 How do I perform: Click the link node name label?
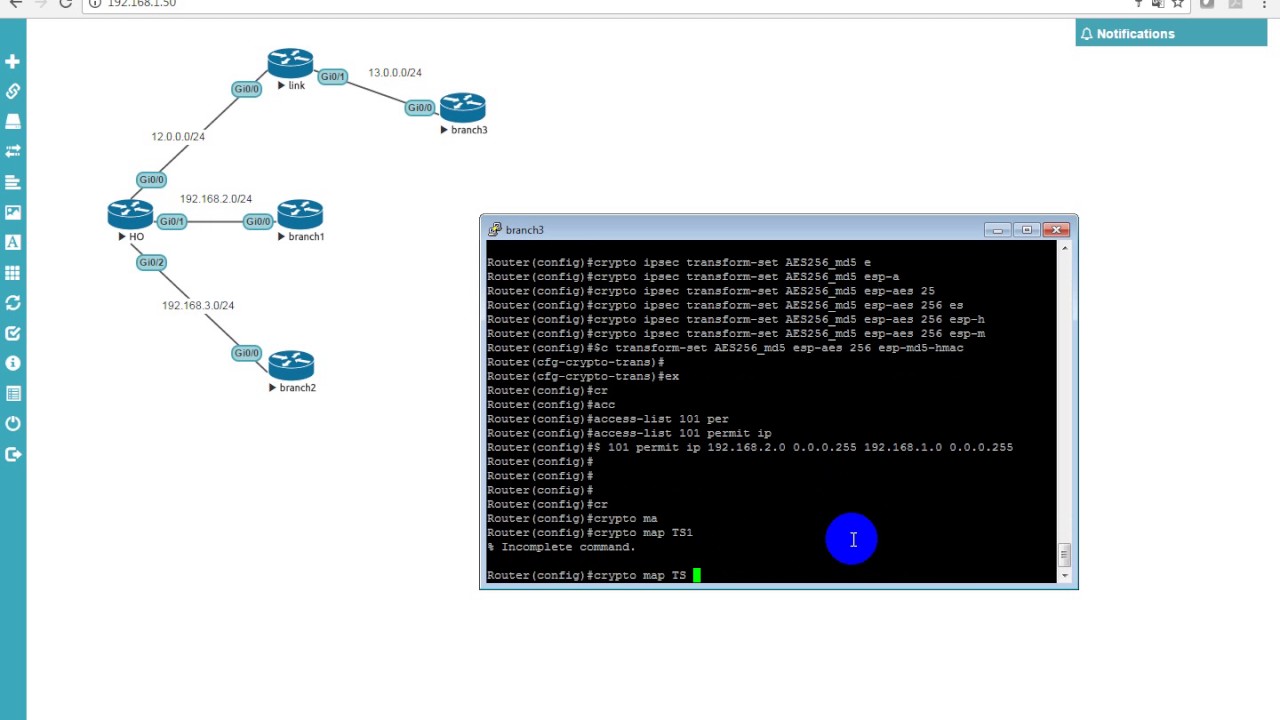[x=296, y=86]
